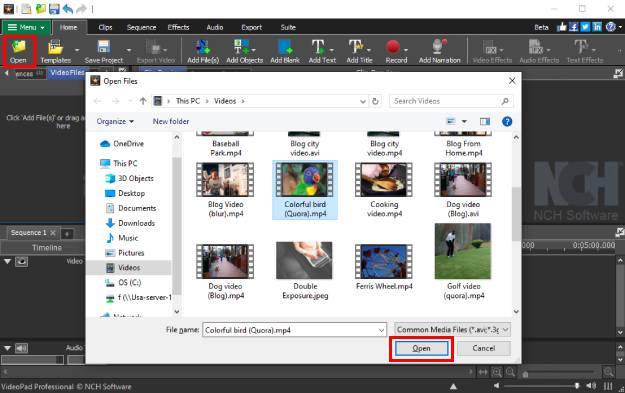
Task: Select Double Exposure.jpeg file
Action: click(x=305, y=271)
